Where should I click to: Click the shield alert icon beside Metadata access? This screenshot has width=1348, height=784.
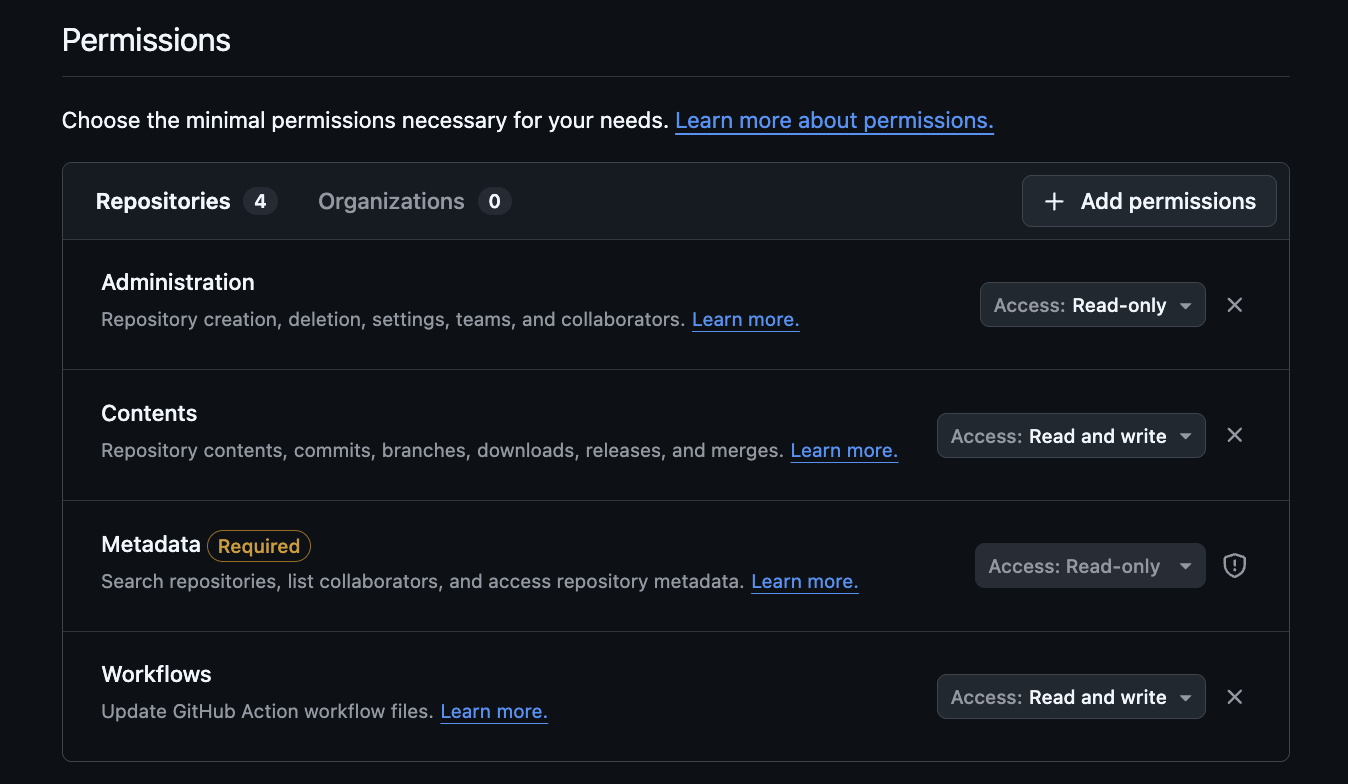[x=1234, y=565]
